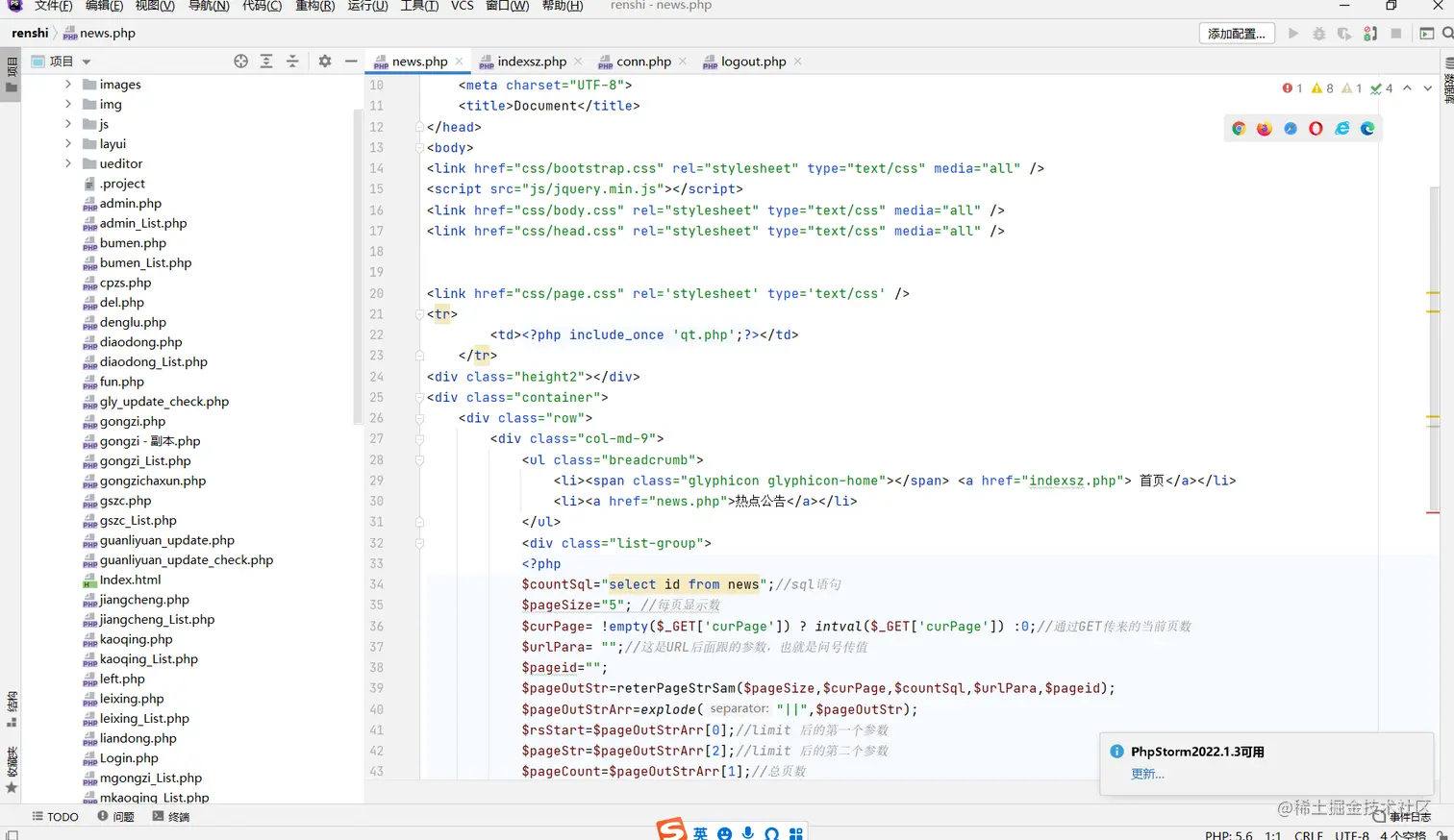Click the 添加配置... button
The height and width of the screenshot is (840, 1454).
[1238, 34]
